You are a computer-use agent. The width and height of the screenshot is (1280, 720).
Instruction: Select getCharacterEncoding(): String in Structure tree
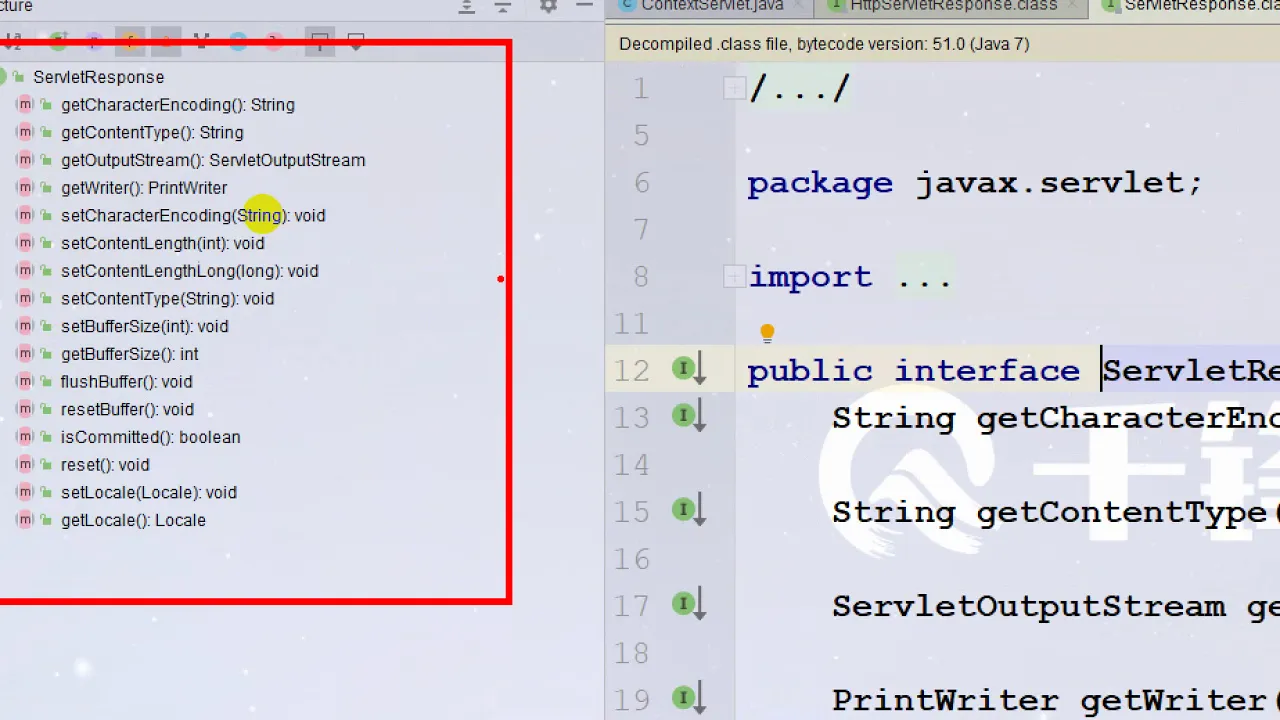(178, 104)
